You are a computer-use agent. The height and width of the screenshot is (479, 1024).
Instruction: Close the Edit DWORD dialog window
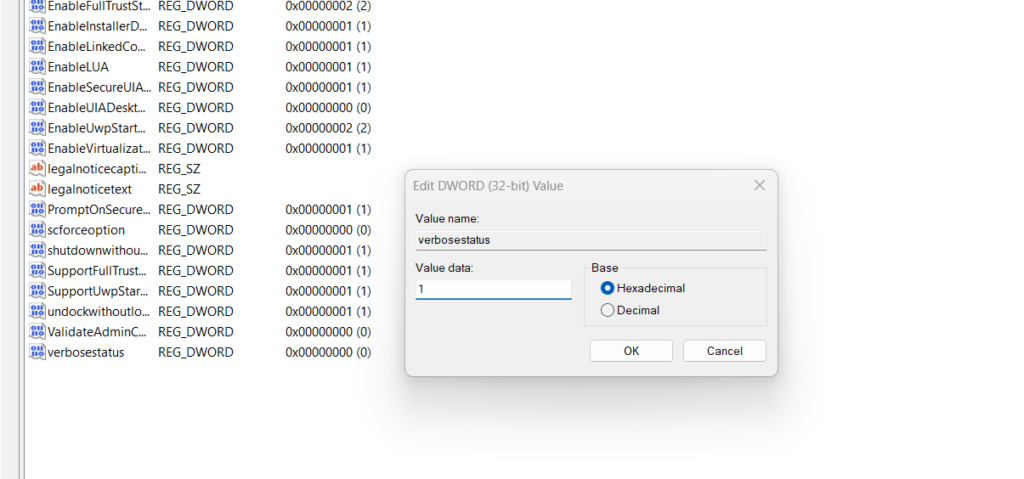click(759, 186)
